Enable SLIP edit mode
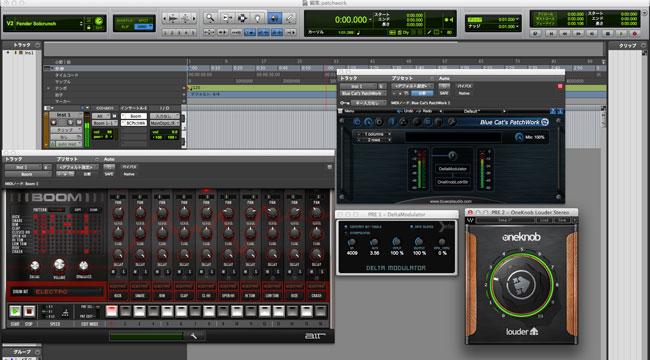The image size is (650, 360). (124, 27)
